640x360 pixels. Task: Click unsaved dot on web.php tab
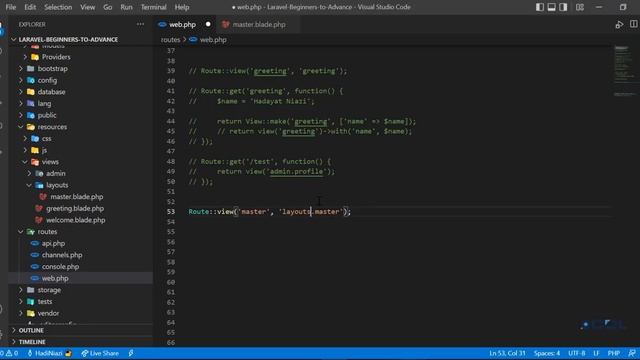(208, 24)
